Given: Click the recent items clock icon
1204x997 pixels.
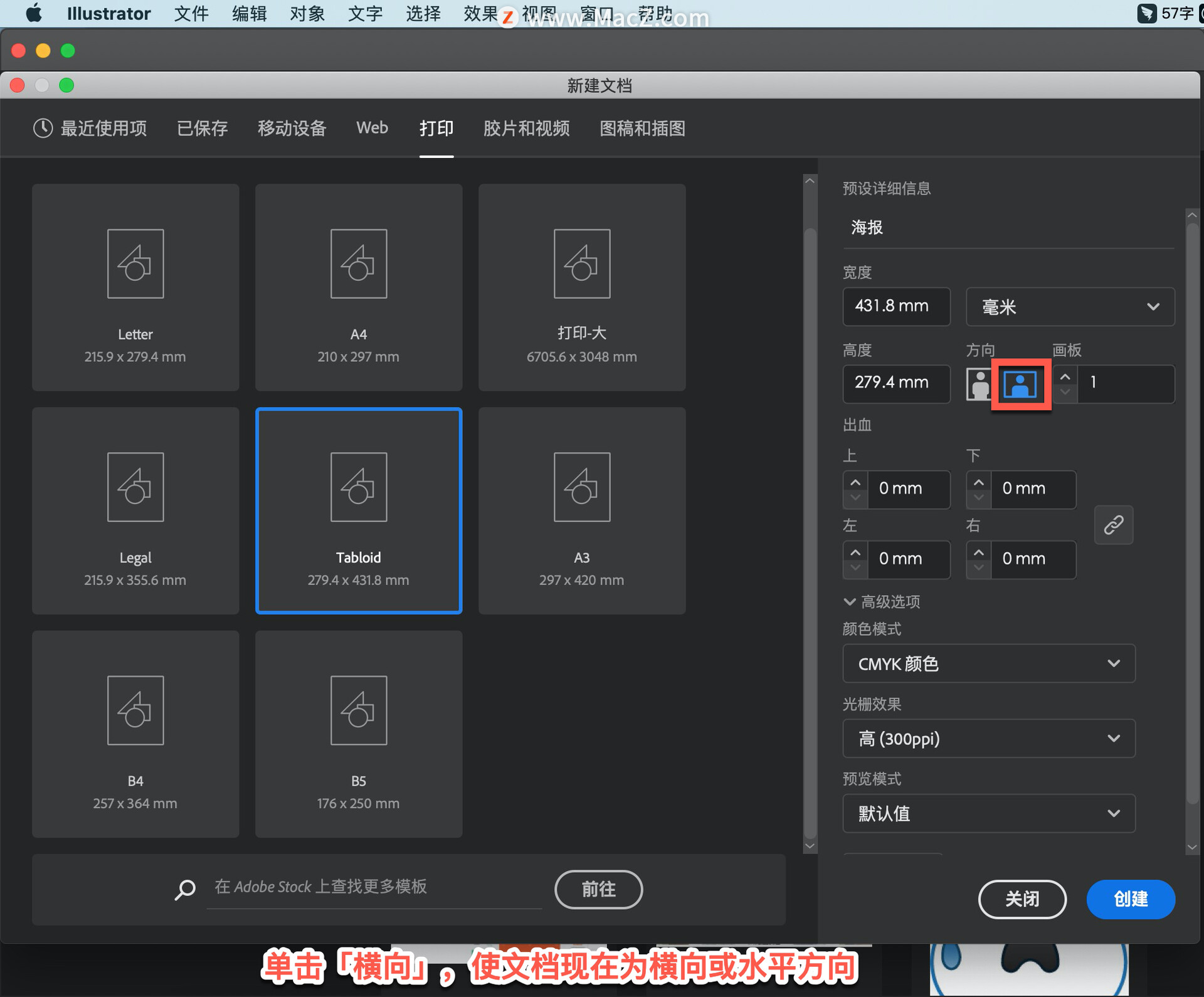Looking at the screenshot, I should tap(43, 129).
